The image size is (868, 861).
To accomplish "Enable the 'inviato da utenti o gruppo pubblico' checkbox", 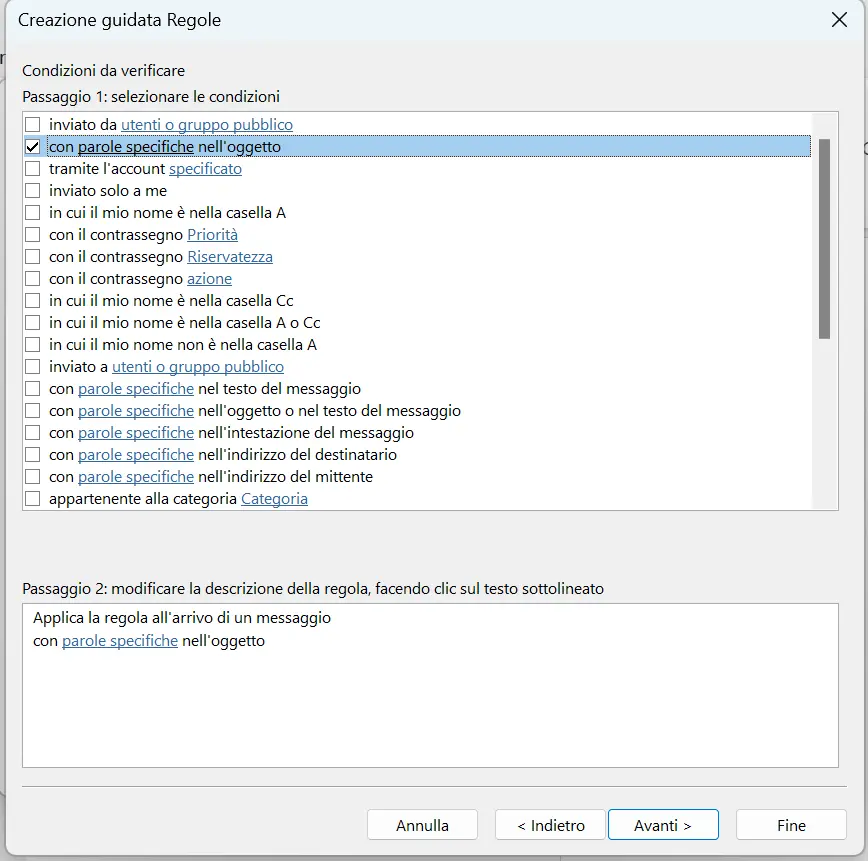I will 33,125.
